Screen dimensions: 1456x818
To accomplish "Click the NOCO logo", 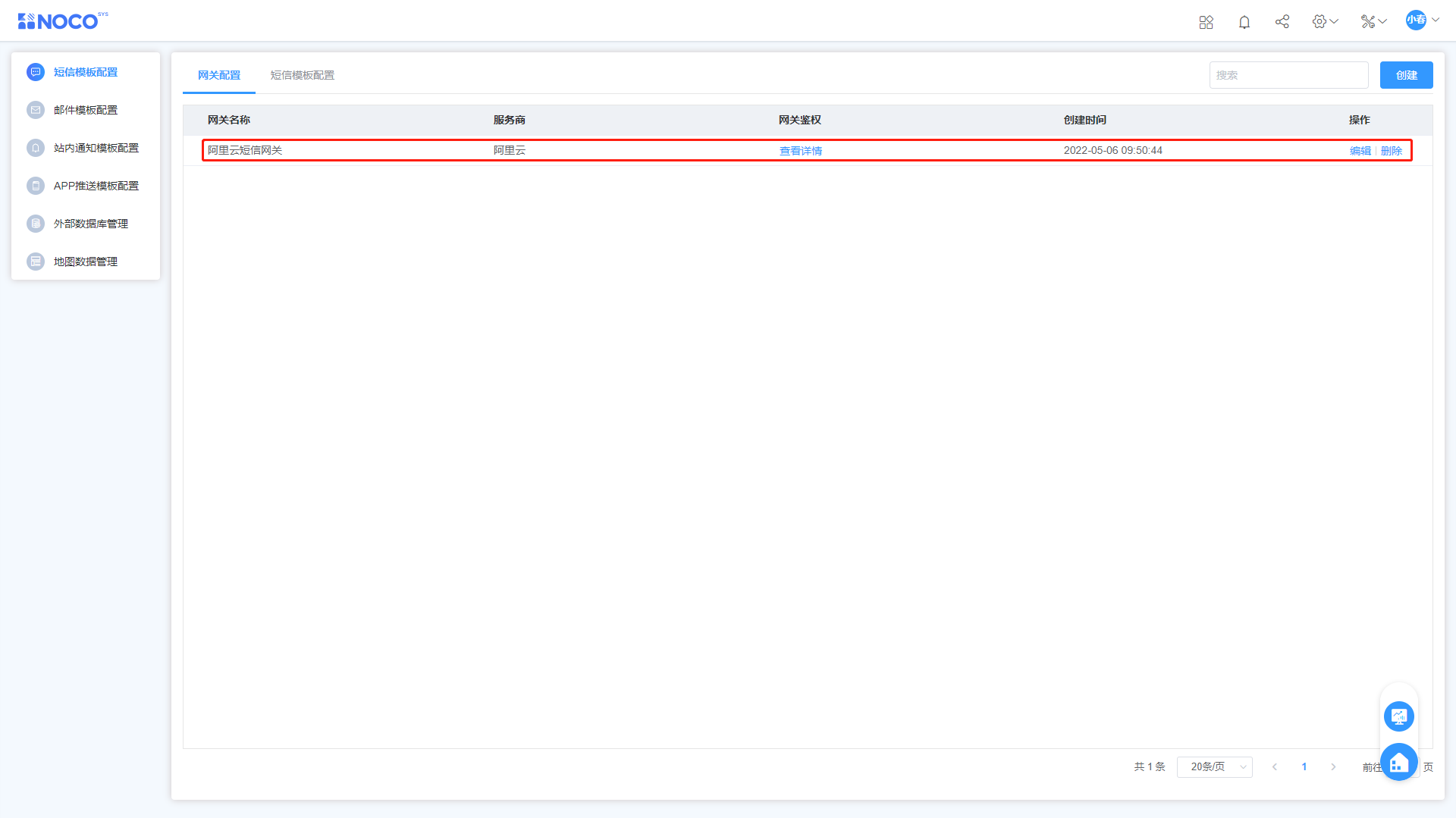I will (x=62, y=20).
